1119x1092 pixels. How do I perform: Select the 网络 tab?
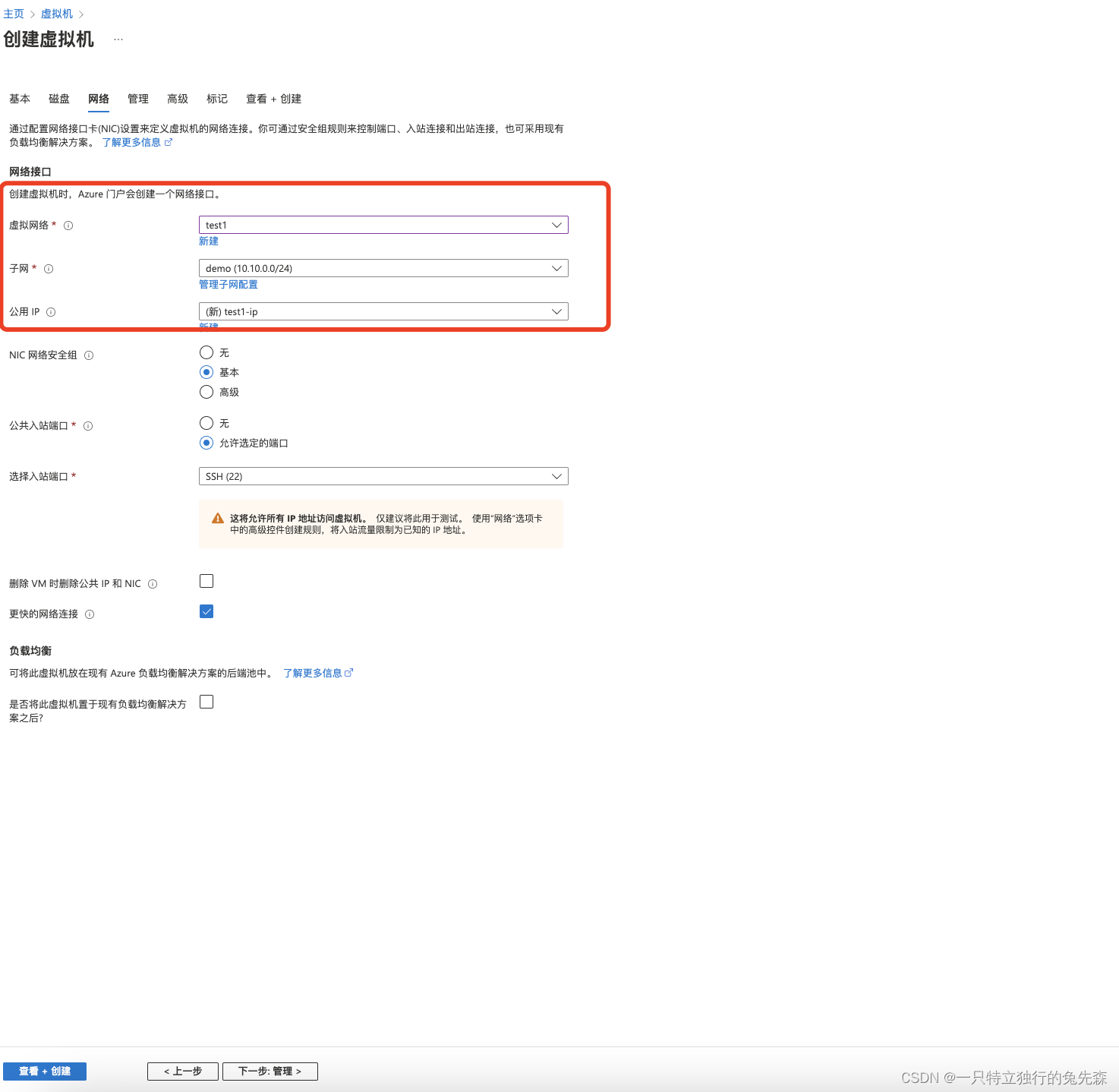[x=99, y=99]
